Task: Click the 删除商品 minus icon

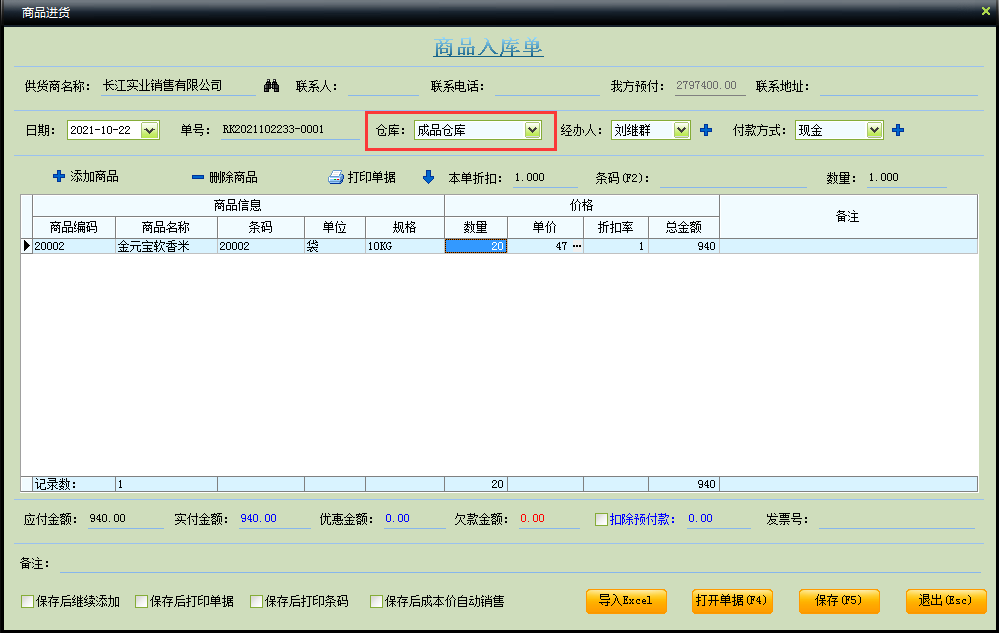Action: pyautogui.click(x=198, y=177)
